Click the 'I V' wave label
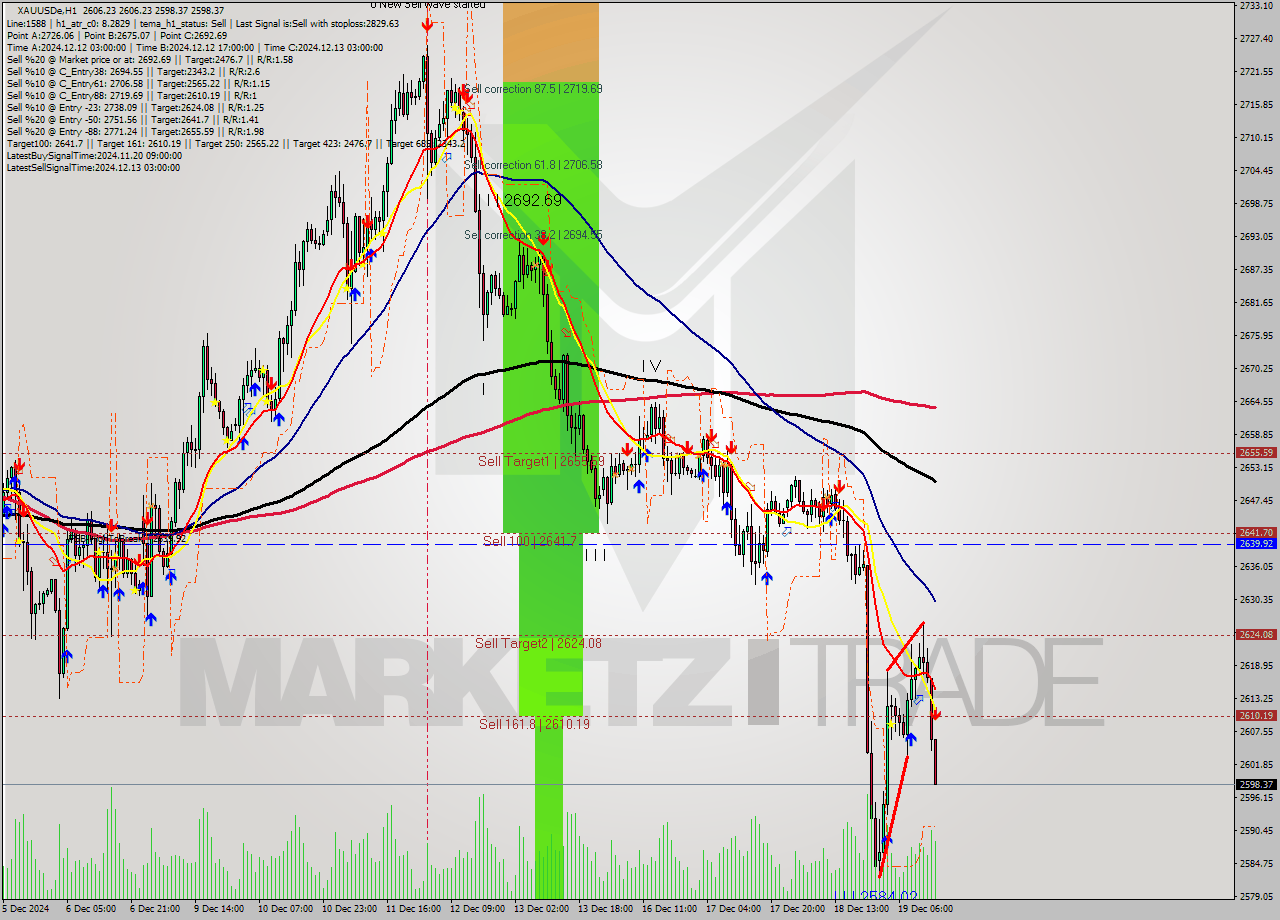This screenshot has width=1280, height=920. [651, 366]
